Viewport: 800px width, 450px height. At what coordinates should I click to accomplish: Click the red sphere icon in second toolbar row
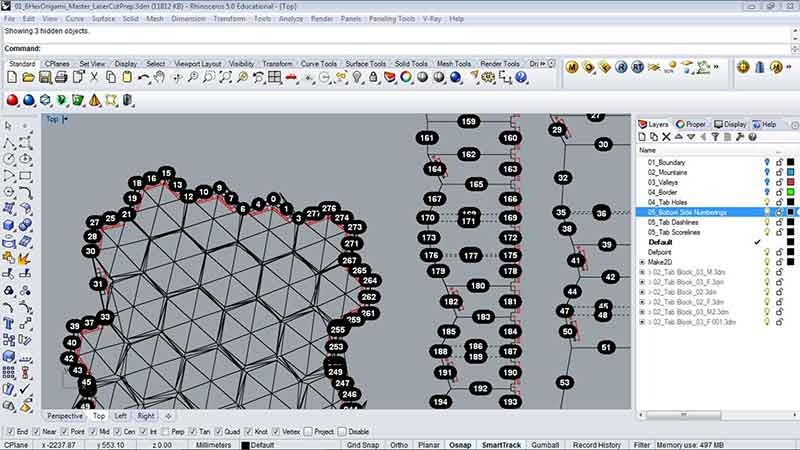pyautogui.click(x=12, y=101)
